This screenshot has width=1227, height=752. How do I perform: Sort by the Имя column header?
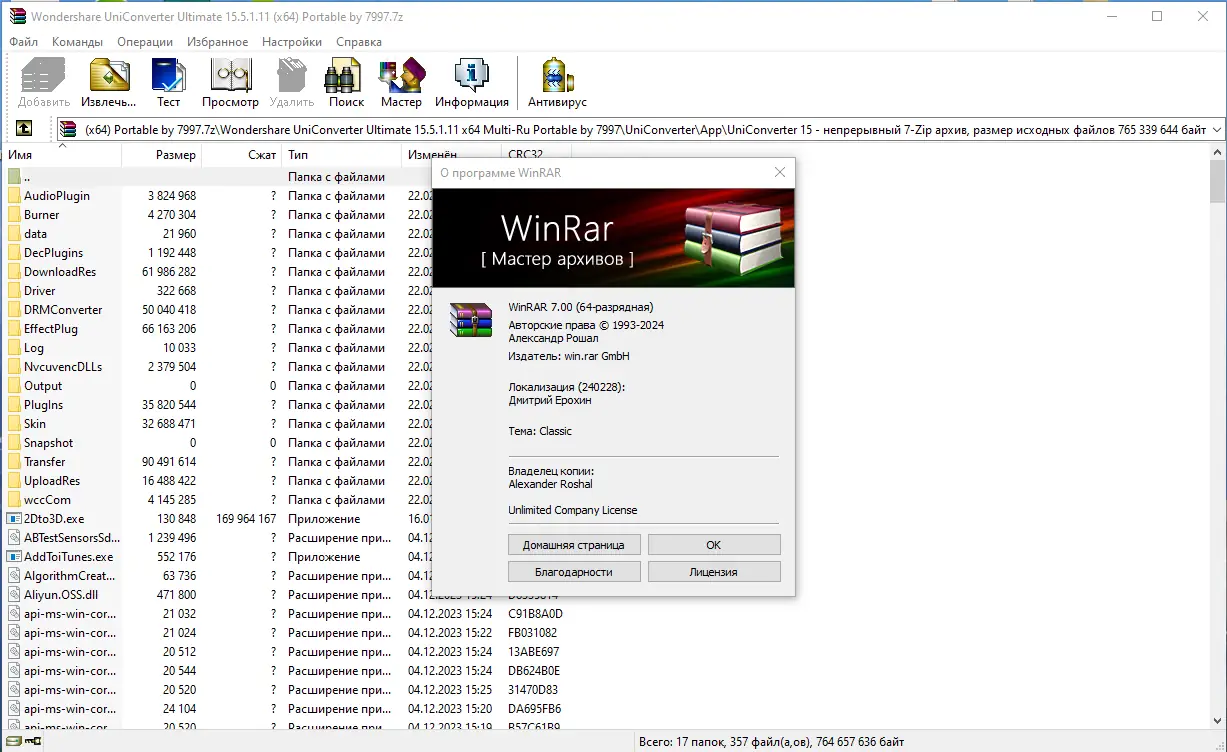coord(63,155)
